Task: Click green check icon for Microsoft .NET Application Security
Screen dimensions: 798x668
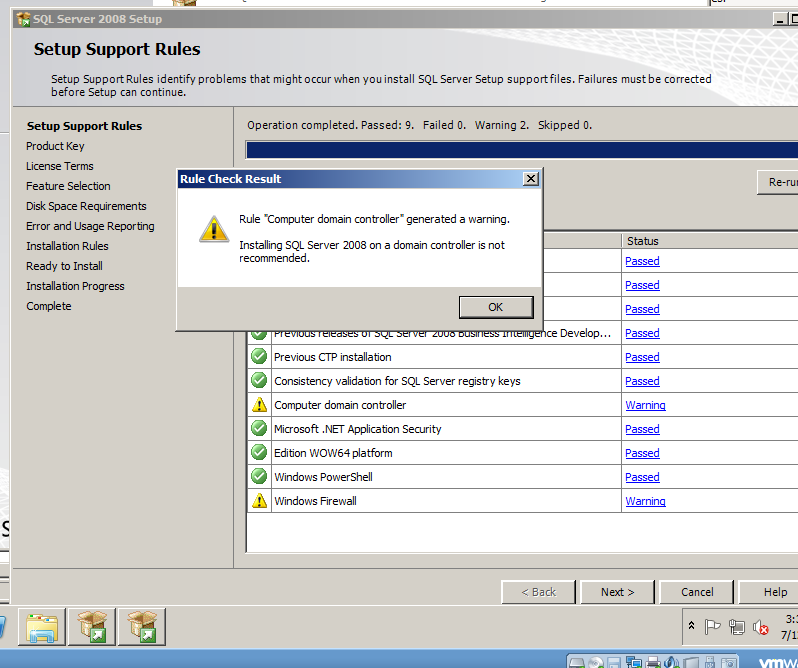Action: pyautogui.click(x=259, y=428)
